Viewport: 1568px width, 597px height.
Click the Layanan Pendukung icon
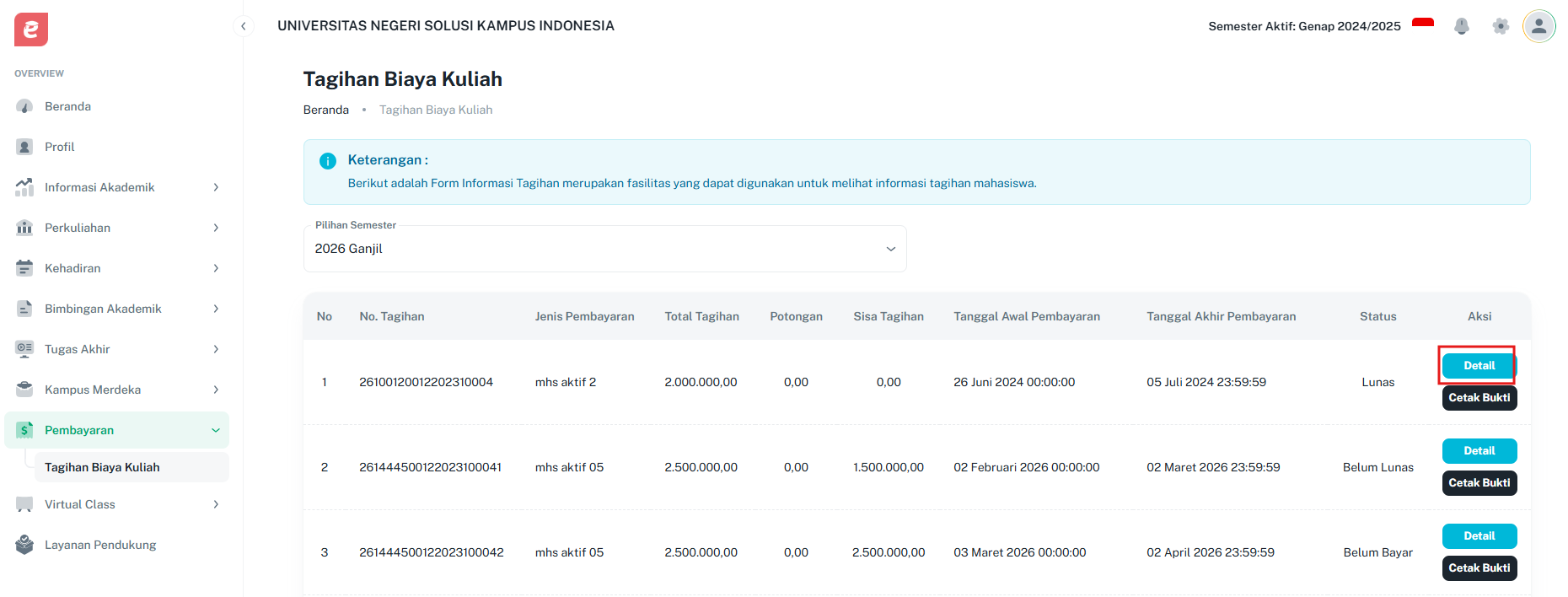[x=24, y=545]
